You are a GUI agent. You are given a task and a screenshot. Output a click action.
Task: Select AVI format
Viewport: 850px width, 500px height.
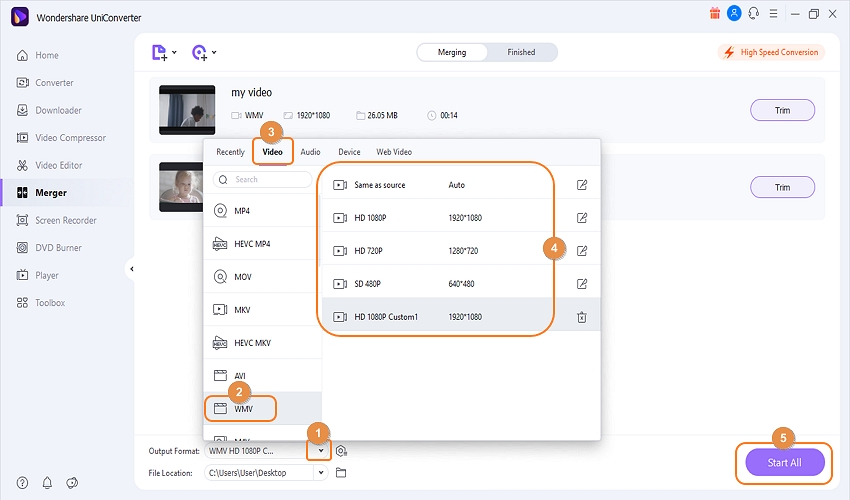pyautogui.click(x=262, y=375)
